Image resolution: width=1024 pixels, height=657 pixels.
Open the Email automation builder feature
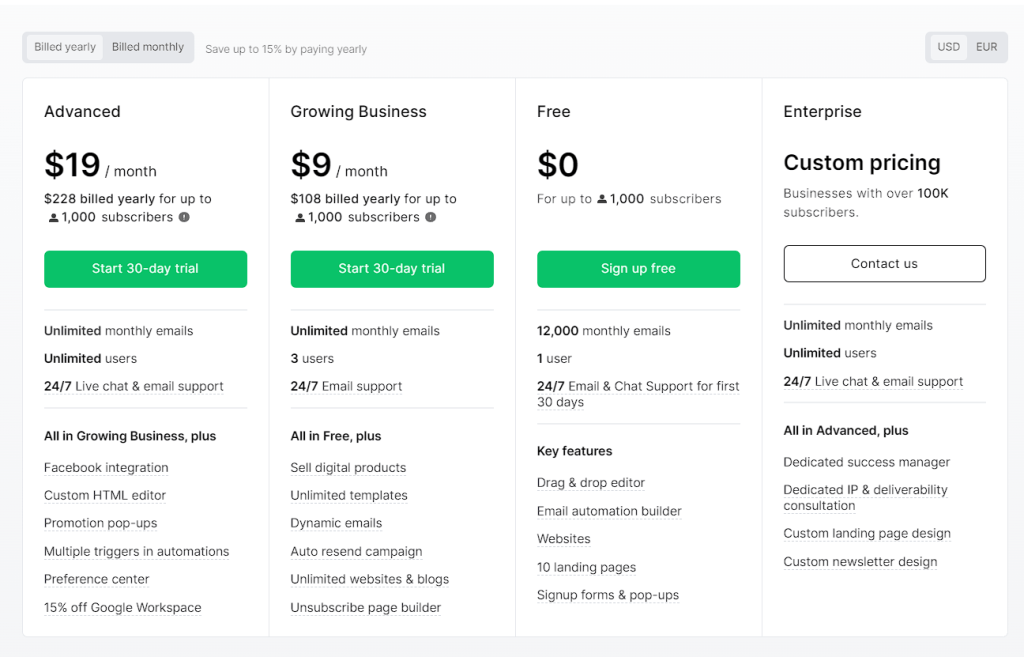[609, 510]
